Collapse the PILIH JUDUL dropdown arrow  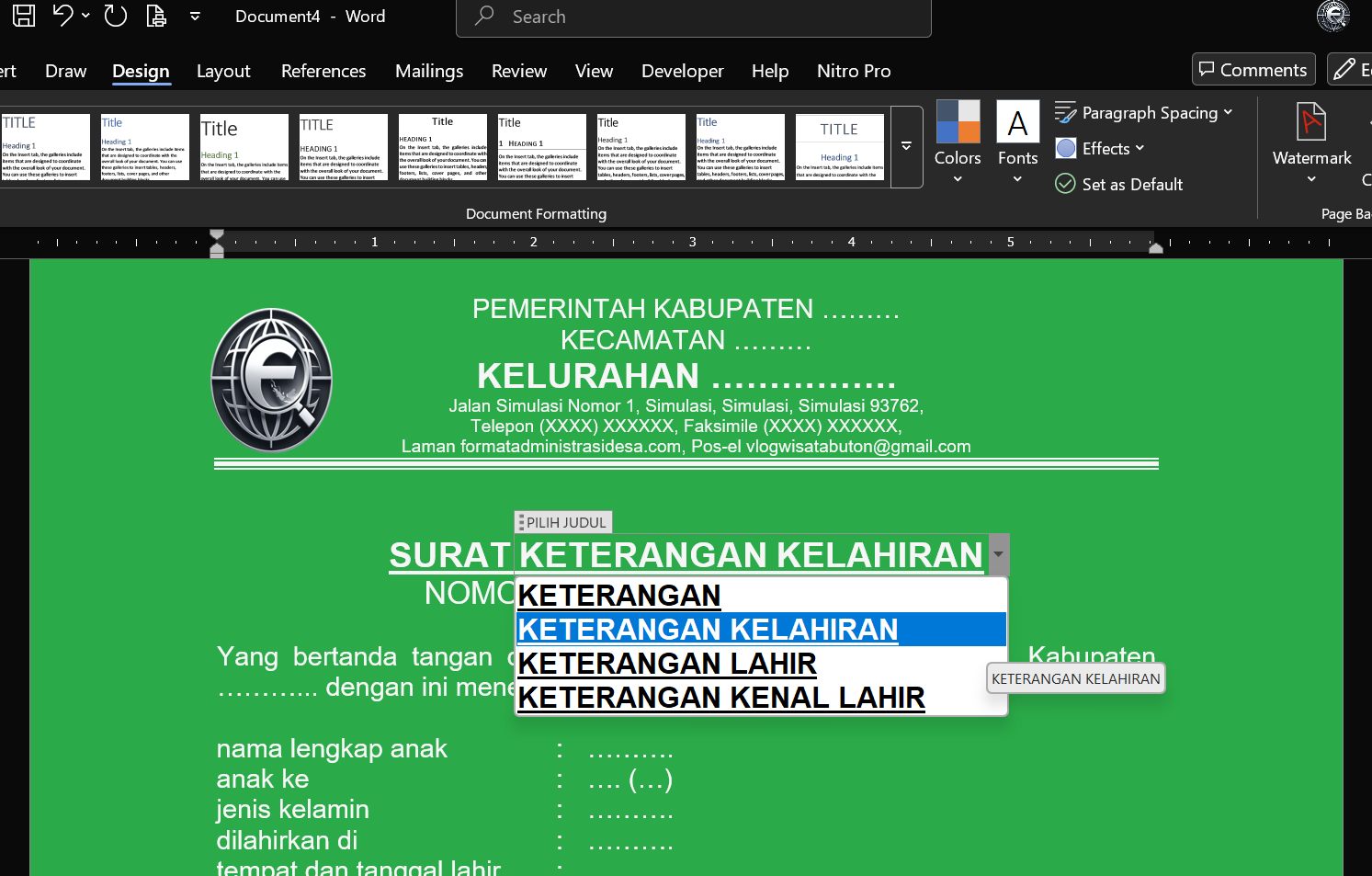[x=999, y=554]
